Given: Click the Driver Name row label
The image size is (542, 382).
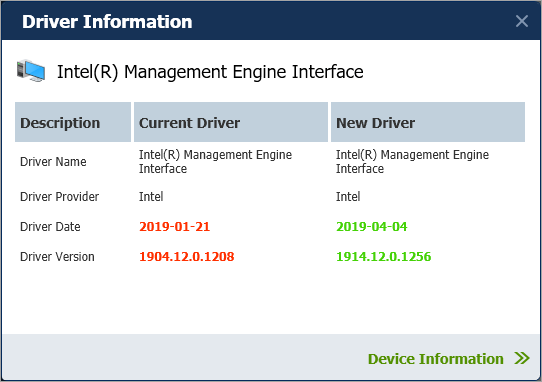Looking at the screenshot, I should point(53,161).
